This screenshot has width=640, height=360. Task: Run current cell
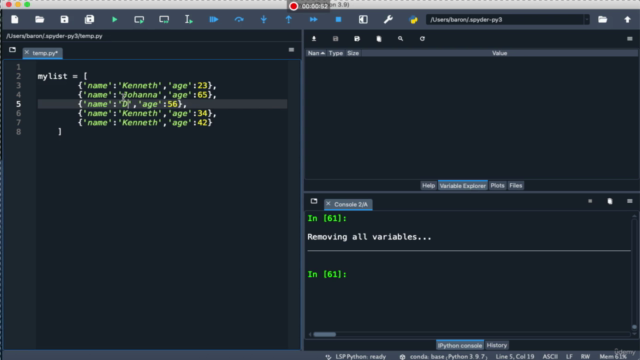(x=139, y=19)
